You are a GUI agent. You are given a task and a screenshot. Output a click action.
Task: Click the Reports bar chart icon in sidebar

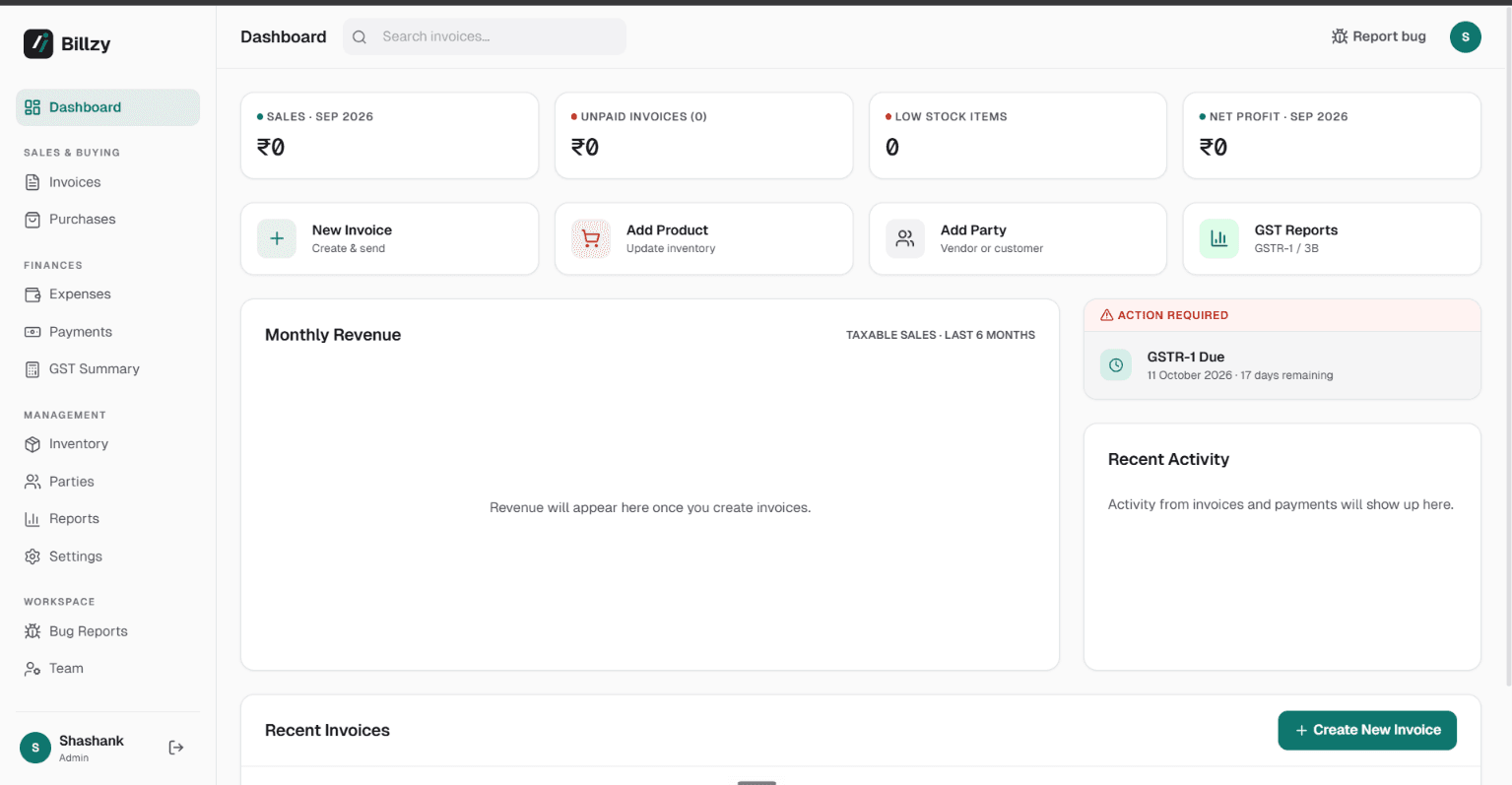pyautogui.click(x=33, y=519)
